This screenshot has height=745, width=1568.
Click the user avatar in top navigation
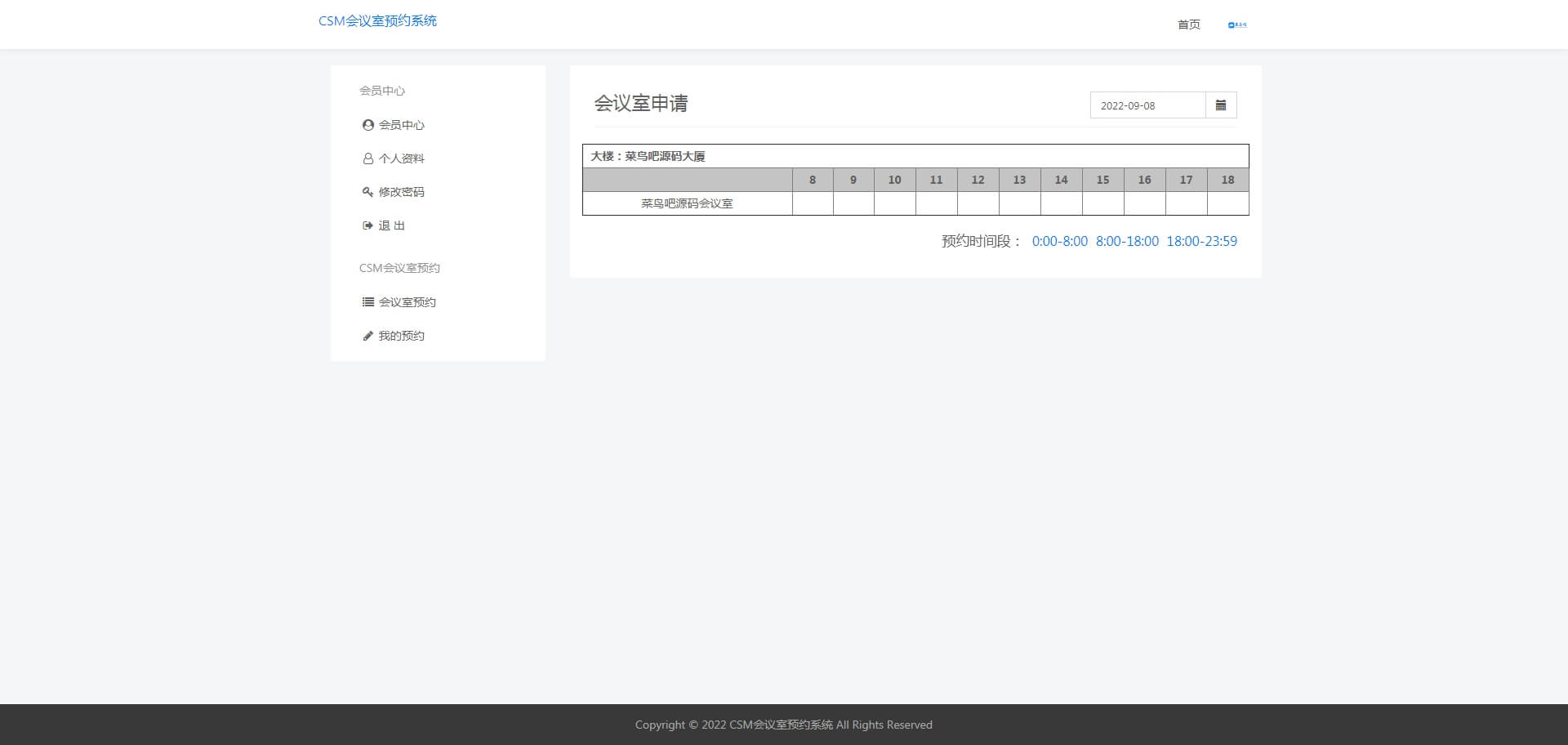coord(1237,25)
